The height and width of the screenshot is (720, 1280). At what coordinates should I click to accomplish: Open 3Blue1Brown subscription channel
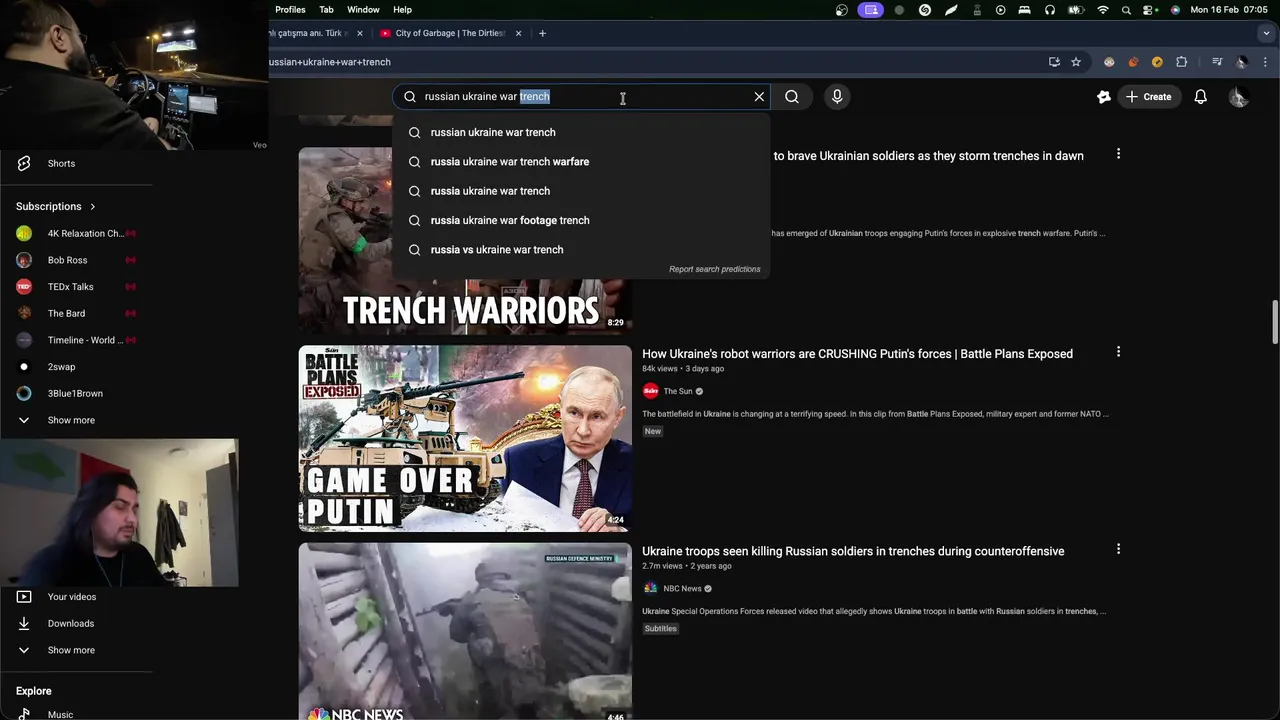pyautogui.click(x=76, y=393)
